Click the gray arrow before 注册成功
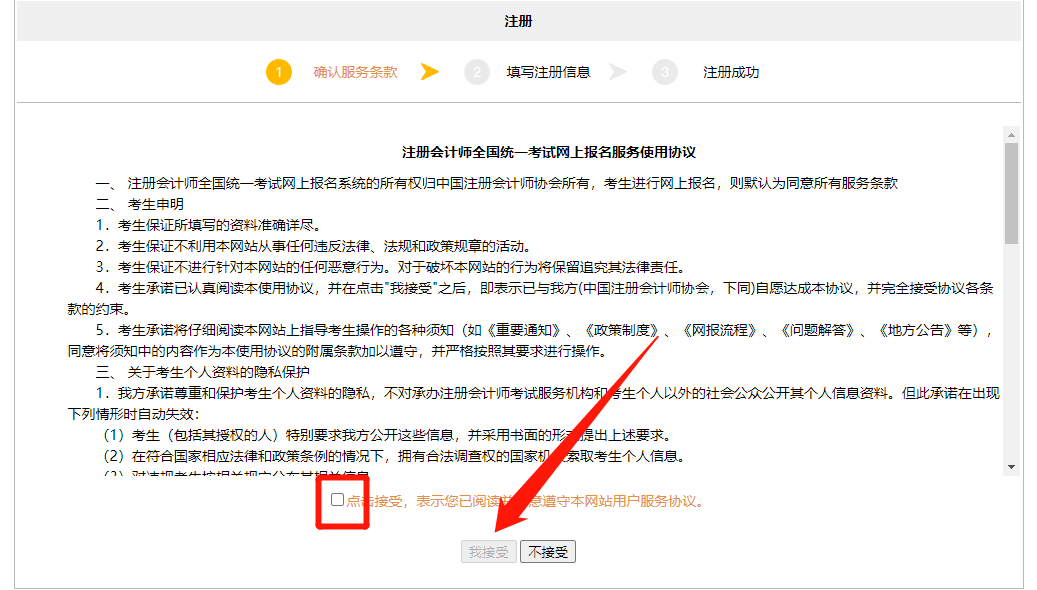This screenshot has height=590, width=1037. [620, 72]
